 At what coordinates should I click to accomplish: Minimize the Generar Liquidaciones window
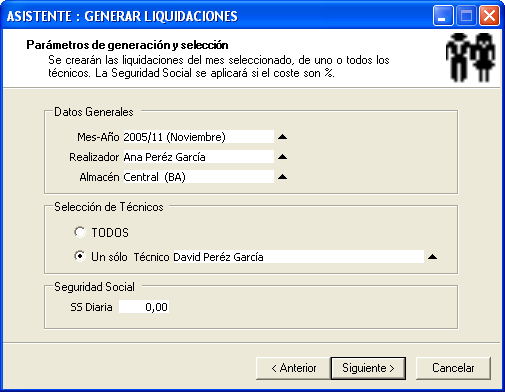[x=443, y=16]
